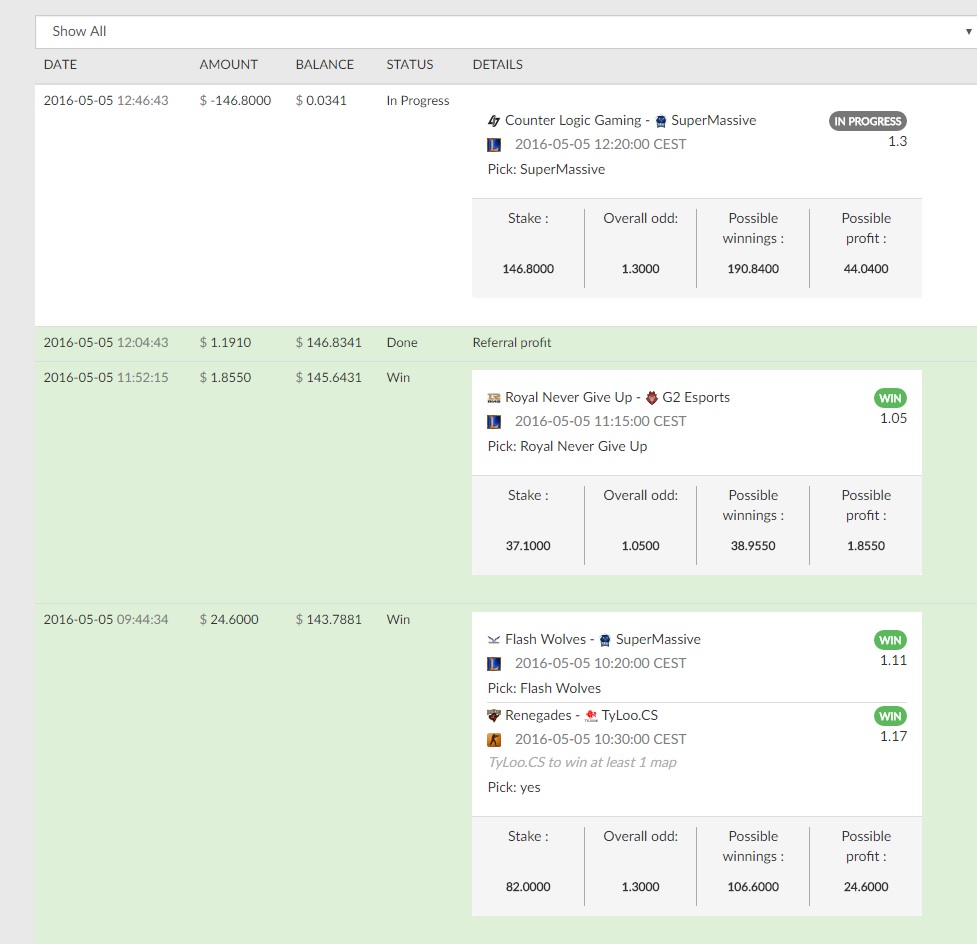Open the Counter Logic Gaming team name
This screenshot has height=944, width=977.
(x=573, y=120)
